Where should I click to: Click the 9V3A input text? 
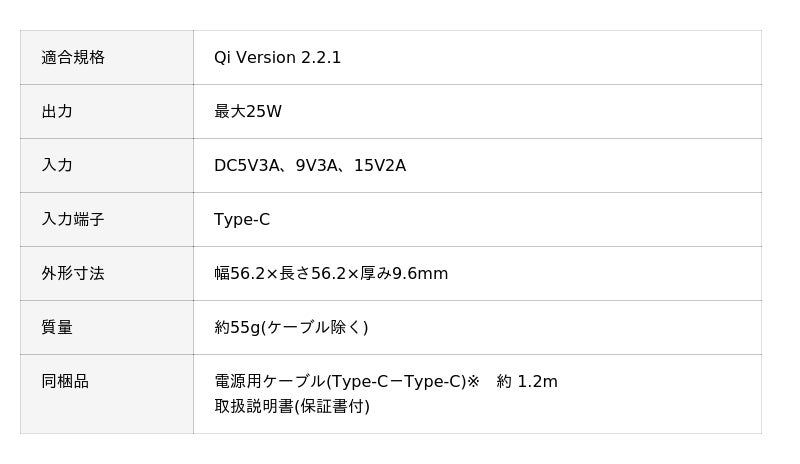pos(318,166)
